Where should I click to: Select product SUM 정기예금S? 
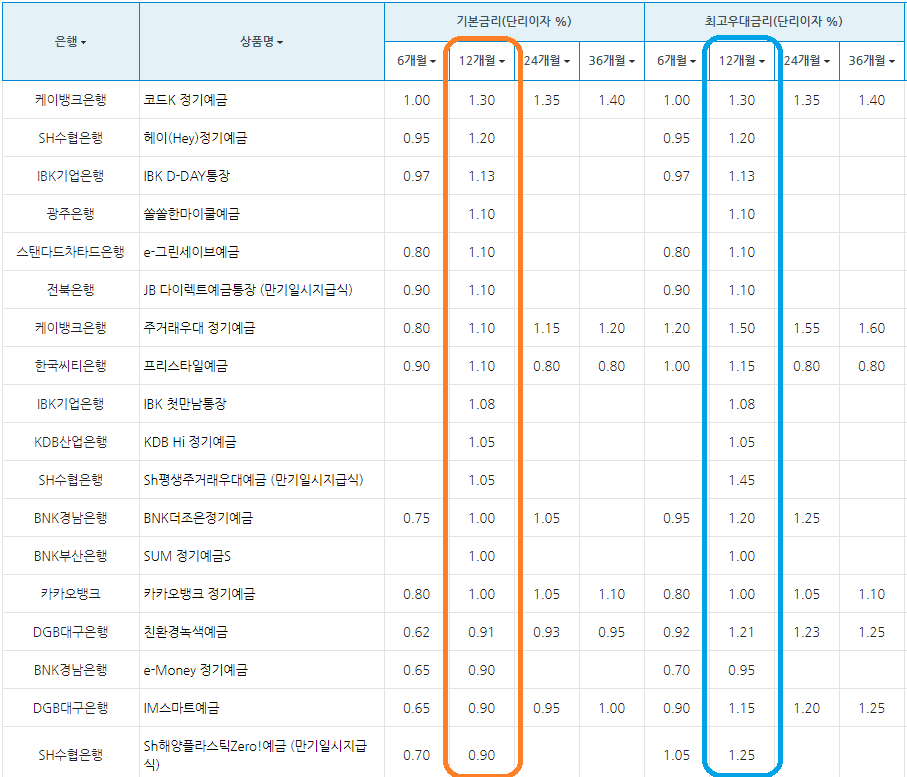[187, 556]
